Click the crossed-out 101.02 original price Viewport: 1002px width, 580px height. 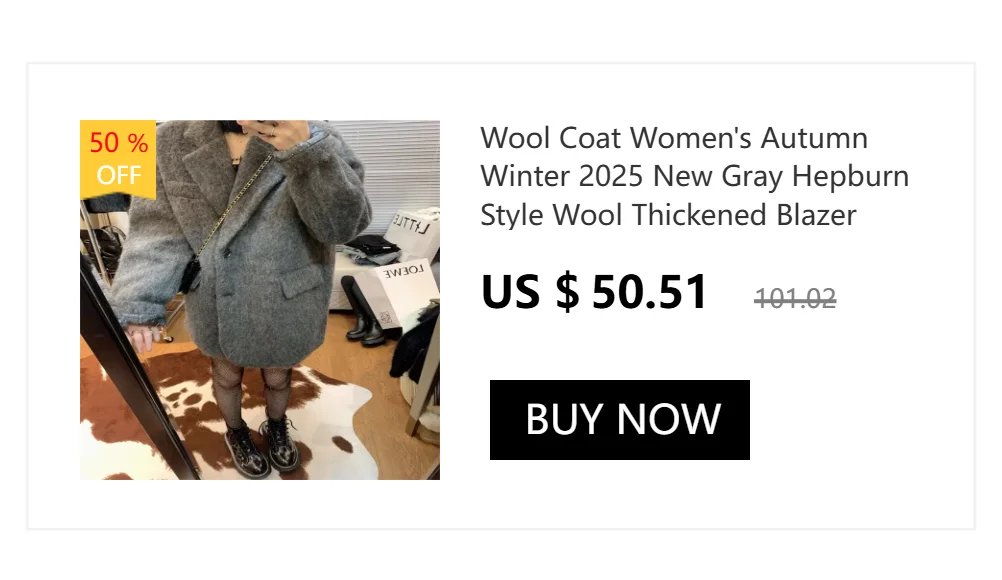(795, 298)
